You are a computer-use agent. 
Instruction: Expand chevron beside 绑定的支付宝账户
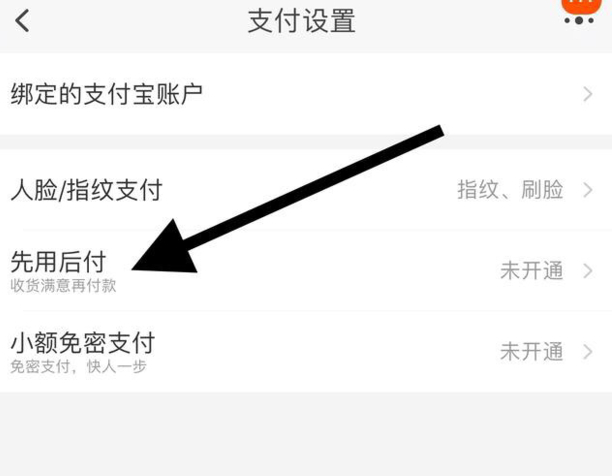point(588,94)
